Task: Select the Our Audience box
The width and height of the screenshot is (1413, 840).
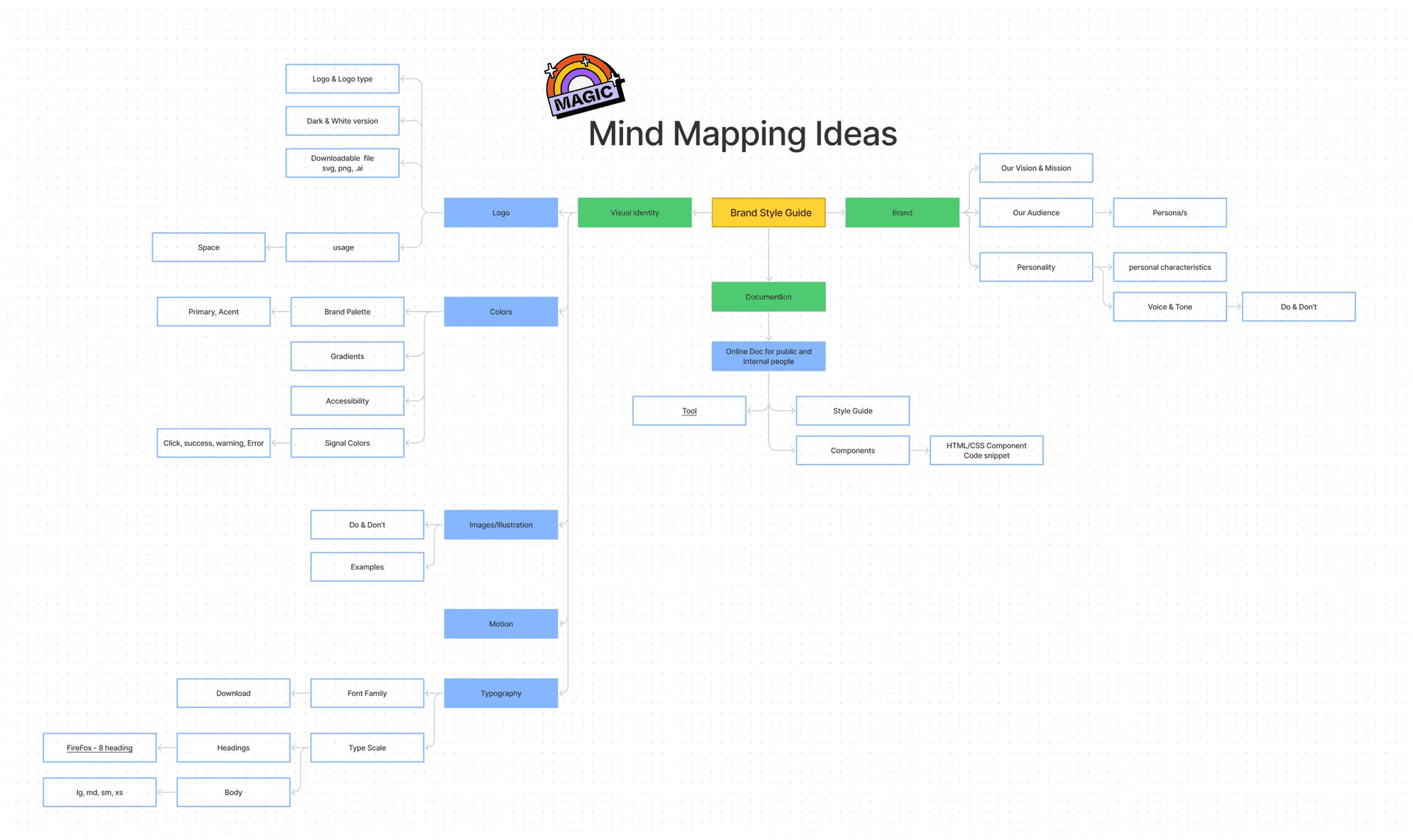Action: (x=1036, y=213)
